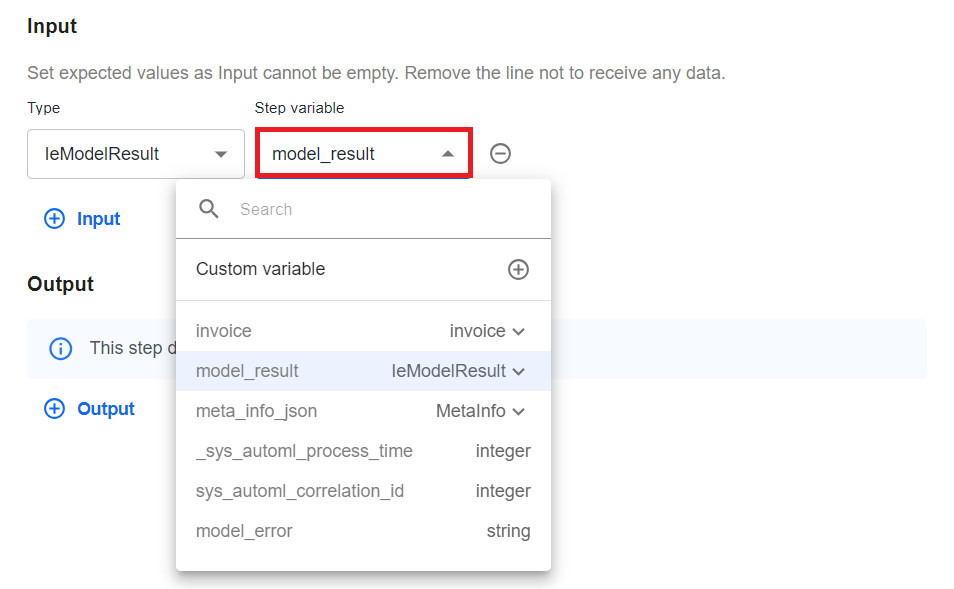Choose _sys_automl_process_time variable
The image size is (954, 589).
[363, 451]
